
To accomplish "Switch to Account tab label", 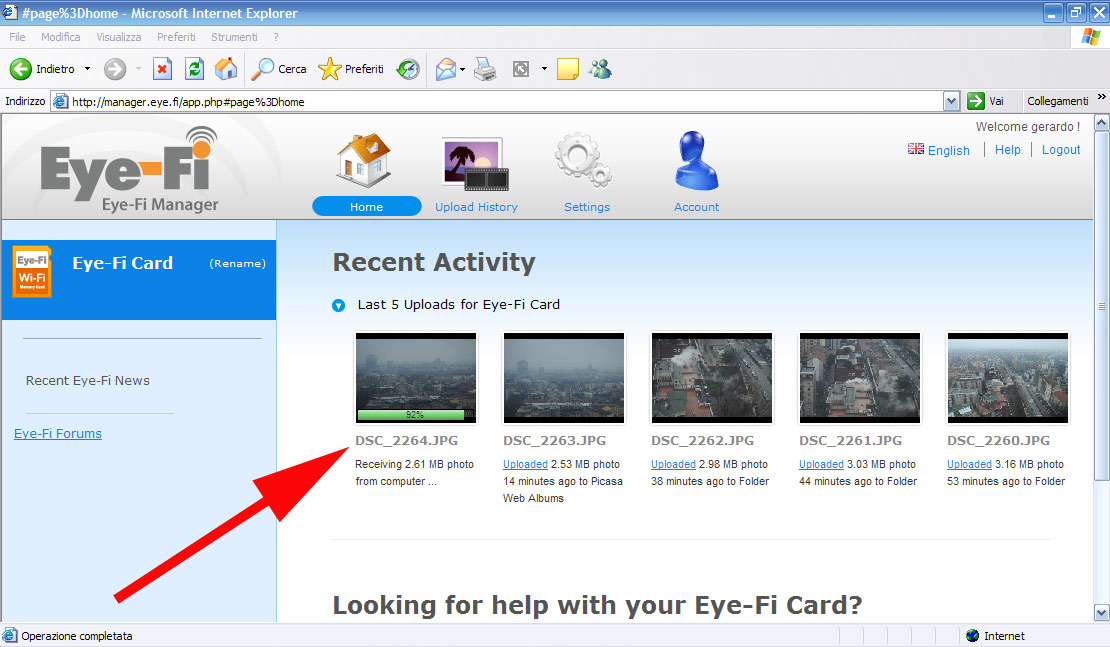I will (x=697, y=207).
